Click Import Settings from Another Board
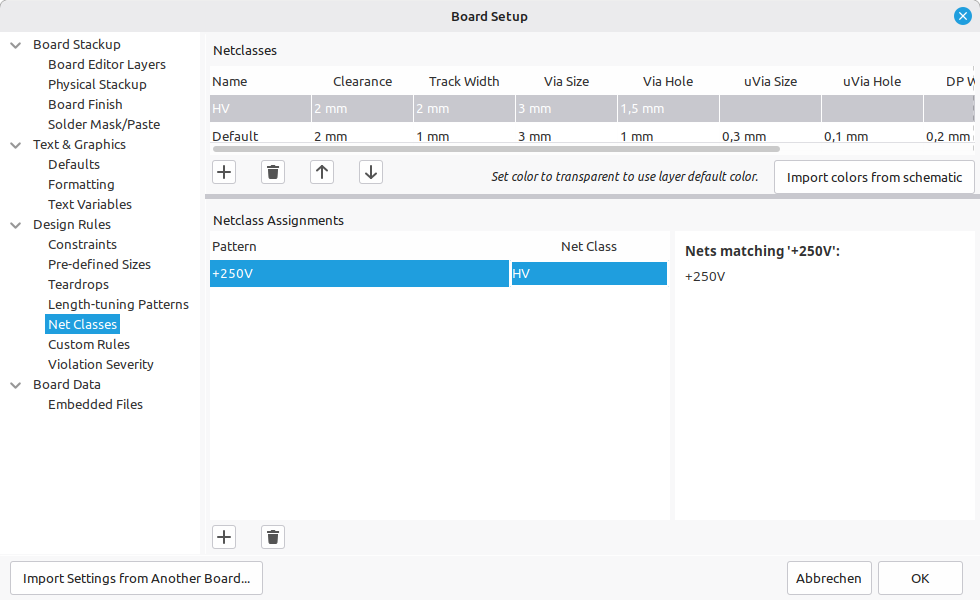This screenshot has height=600, width=980. tap(136, 578)
